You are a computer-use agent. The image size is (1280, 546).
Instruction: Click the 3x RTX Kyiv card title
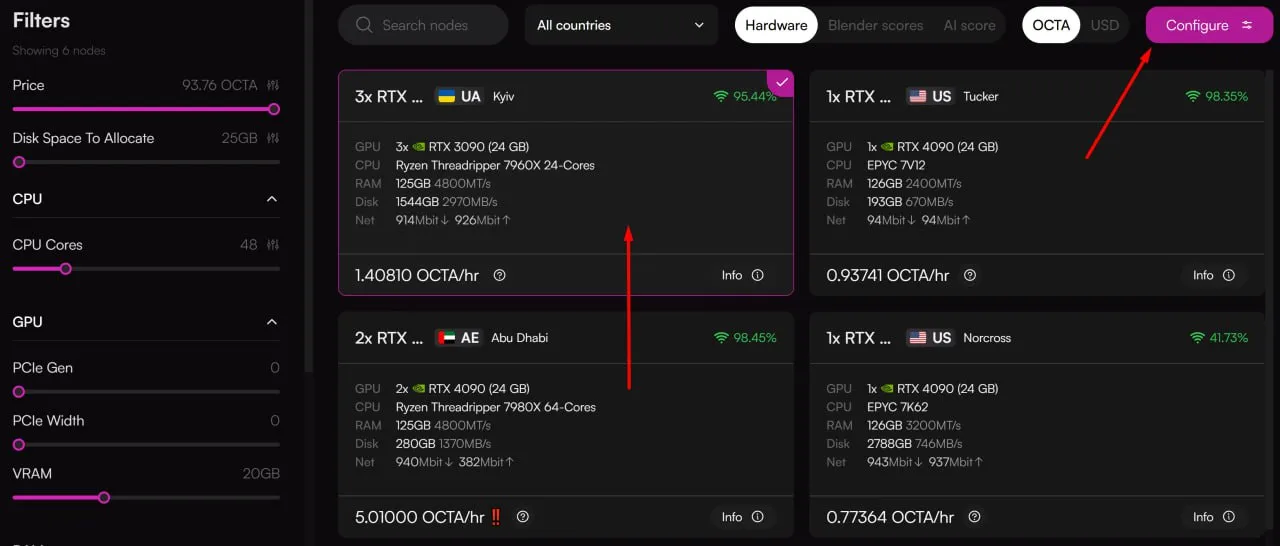point(387,96)
